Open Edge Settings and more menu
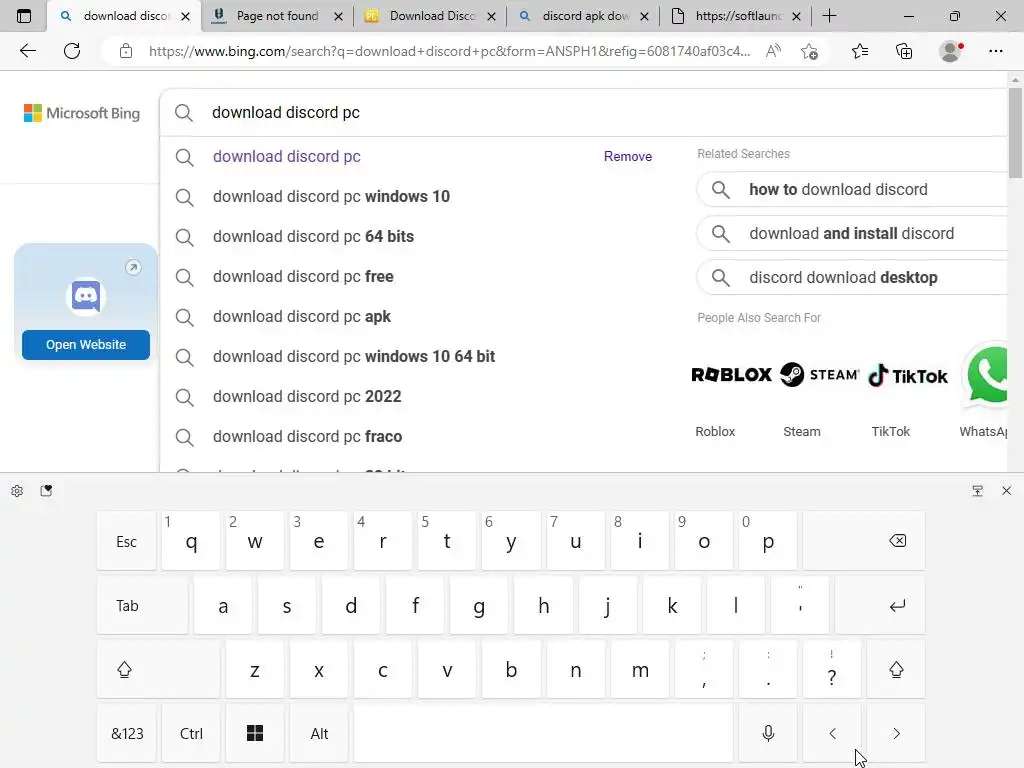The image size is (1024, 768). pyautogui.click(x=995, y=51)
